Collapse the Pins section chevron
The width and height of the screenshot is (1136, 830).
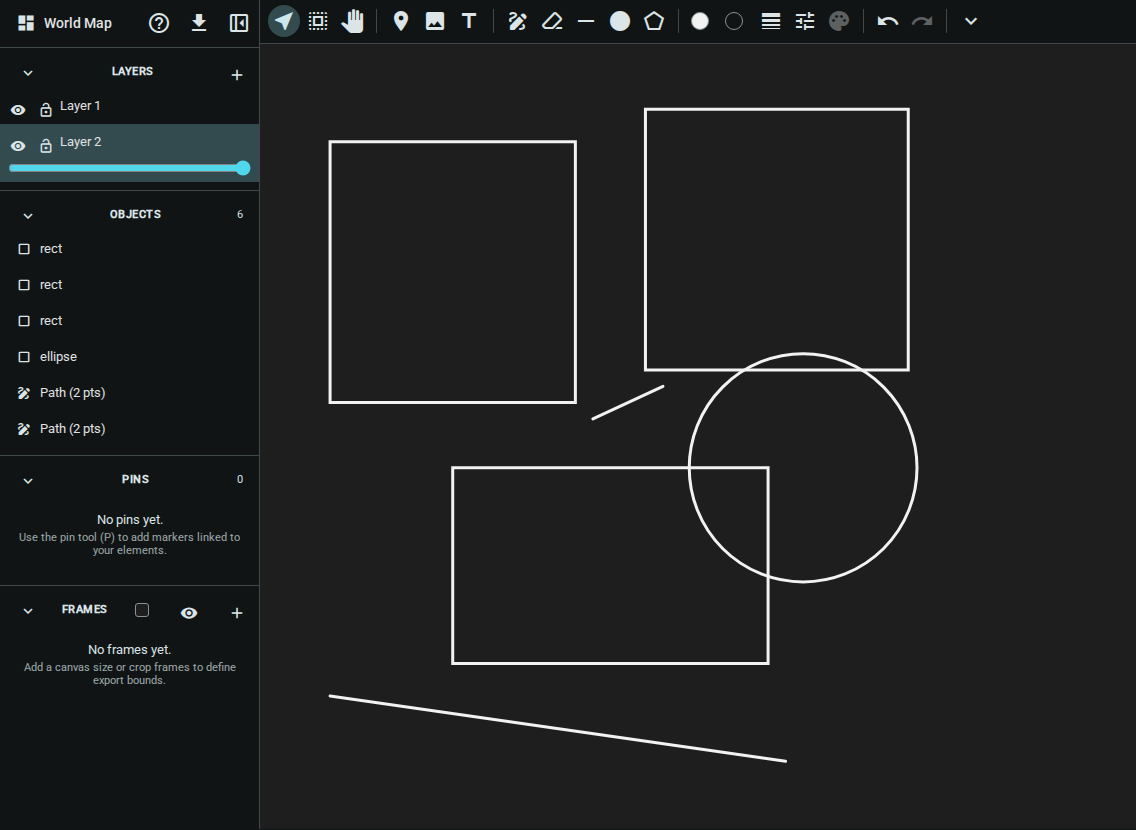[28, 481]
